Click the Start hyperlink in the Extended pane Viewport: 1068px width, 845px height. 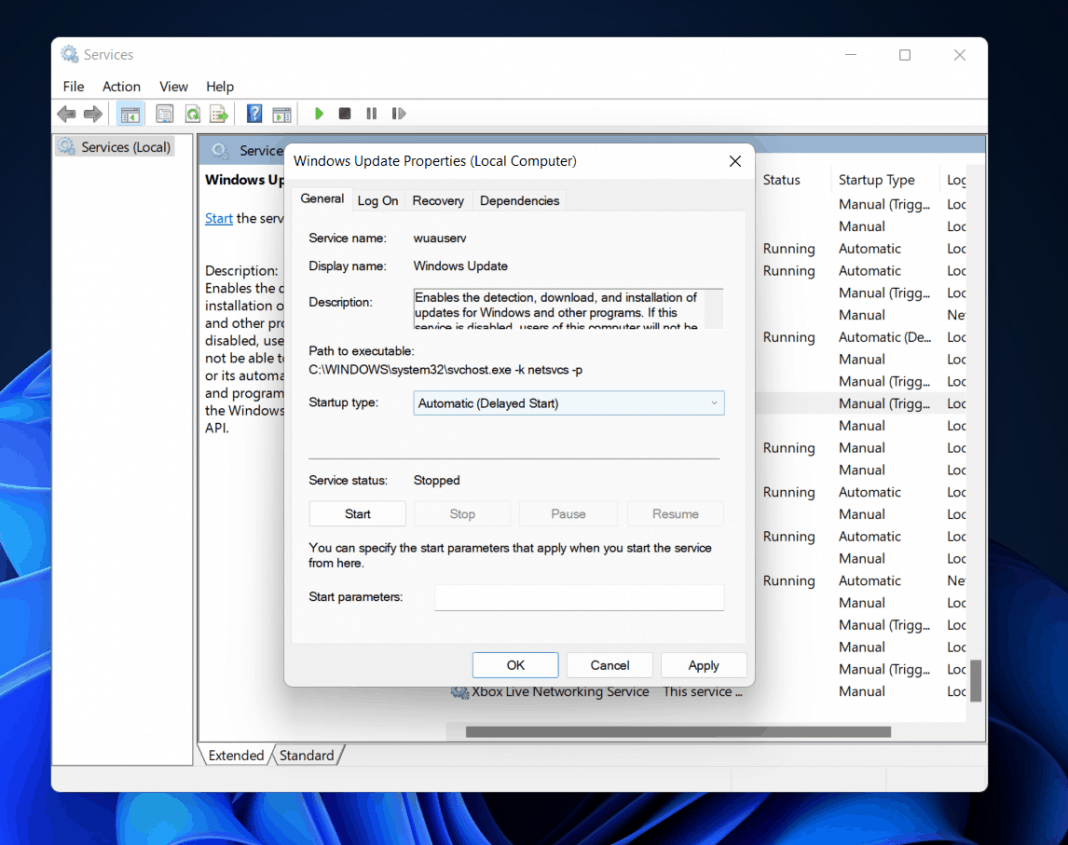(x=218, y=218)
